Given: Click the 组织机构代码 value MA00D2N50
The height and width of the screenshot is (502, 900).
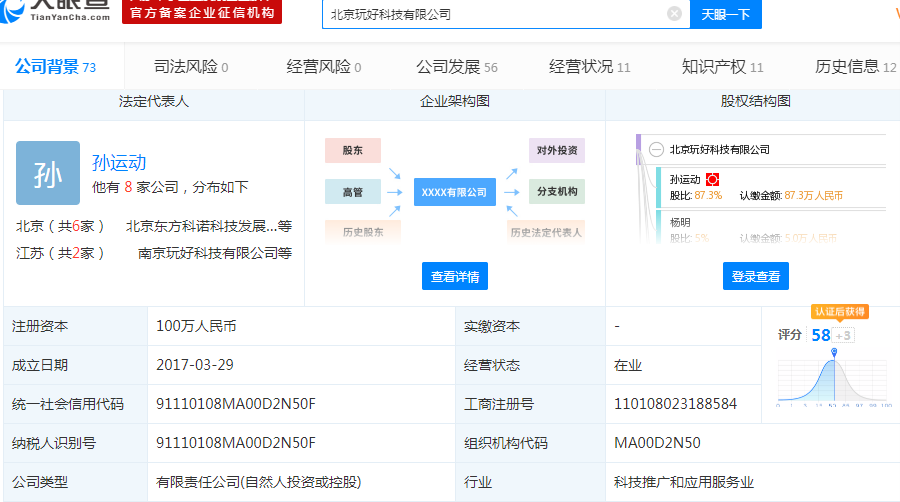Looking at the screenshot, I should coord(657,443).
